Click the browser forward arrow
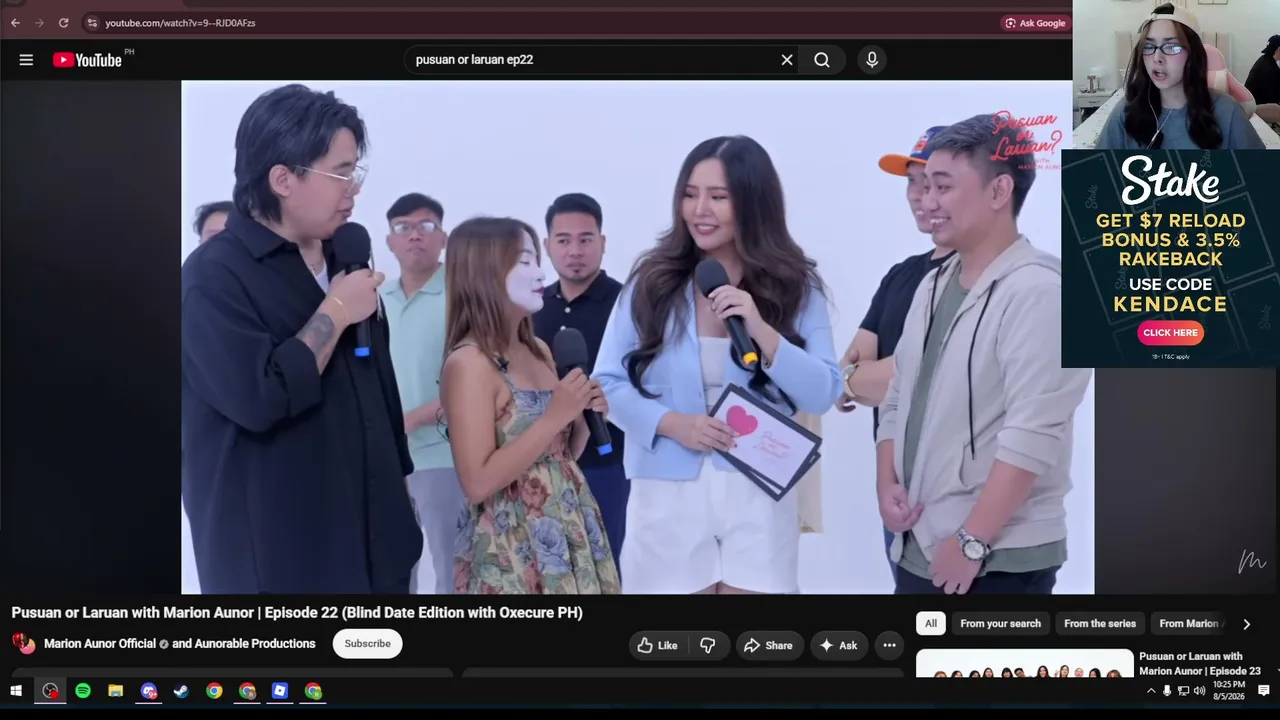Screen dimensions: 1280x720 (39, 23)
